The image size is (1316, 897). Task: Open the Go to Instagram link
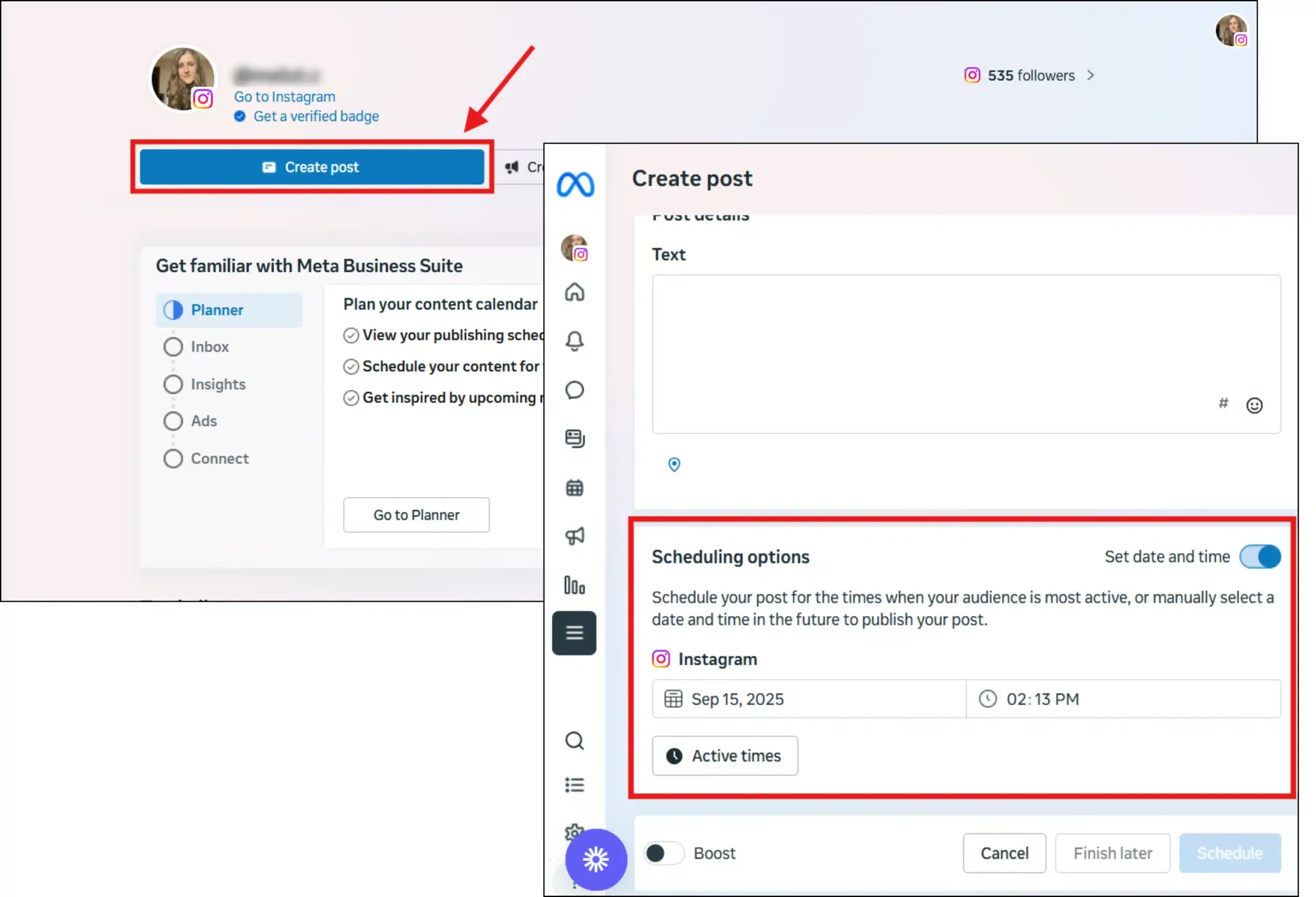285,97
